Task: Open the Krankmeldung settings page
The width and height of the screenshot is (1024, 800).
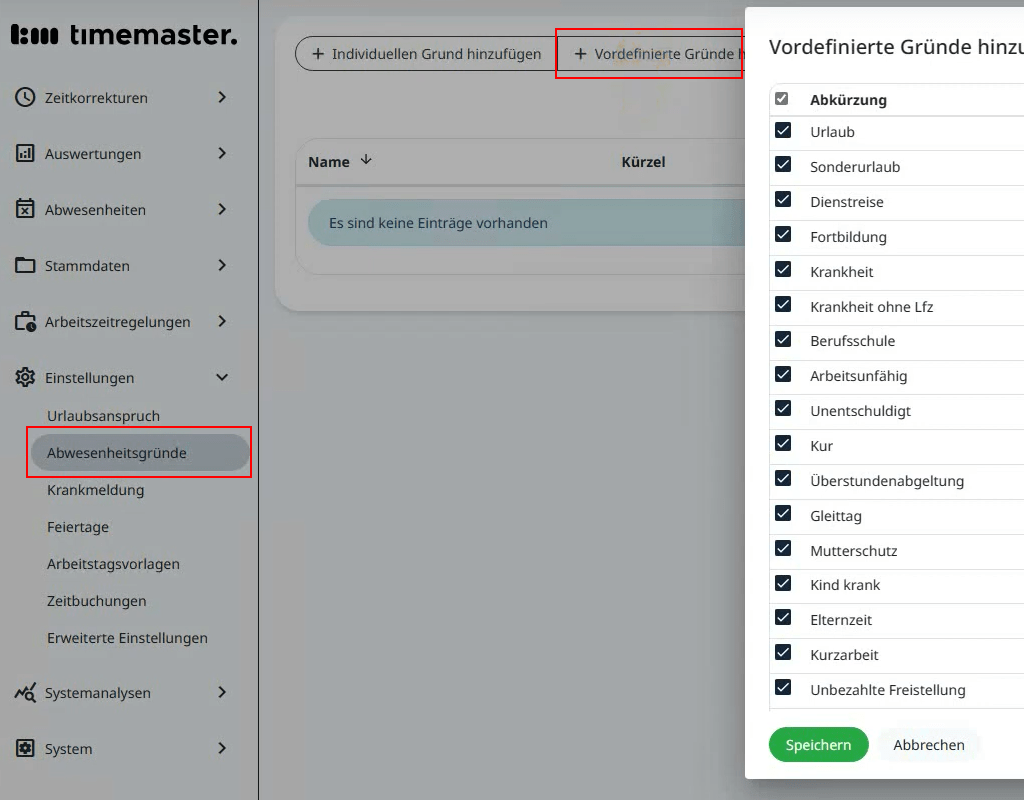Action: [x=96, y=490]
